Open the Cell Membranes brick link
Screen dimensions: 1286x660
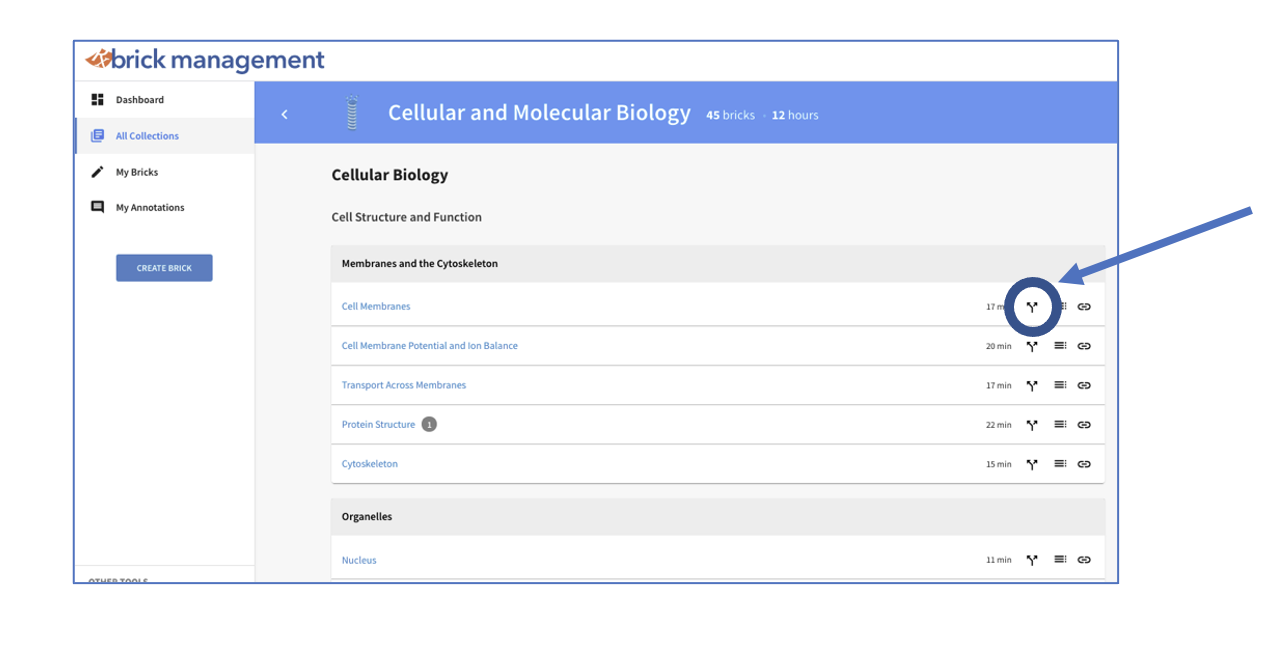coord(376,306)
